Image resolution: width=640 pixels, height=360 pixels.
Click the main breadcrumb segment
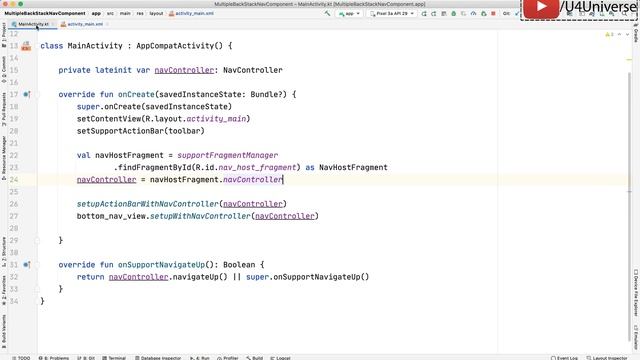coord(125,13)
